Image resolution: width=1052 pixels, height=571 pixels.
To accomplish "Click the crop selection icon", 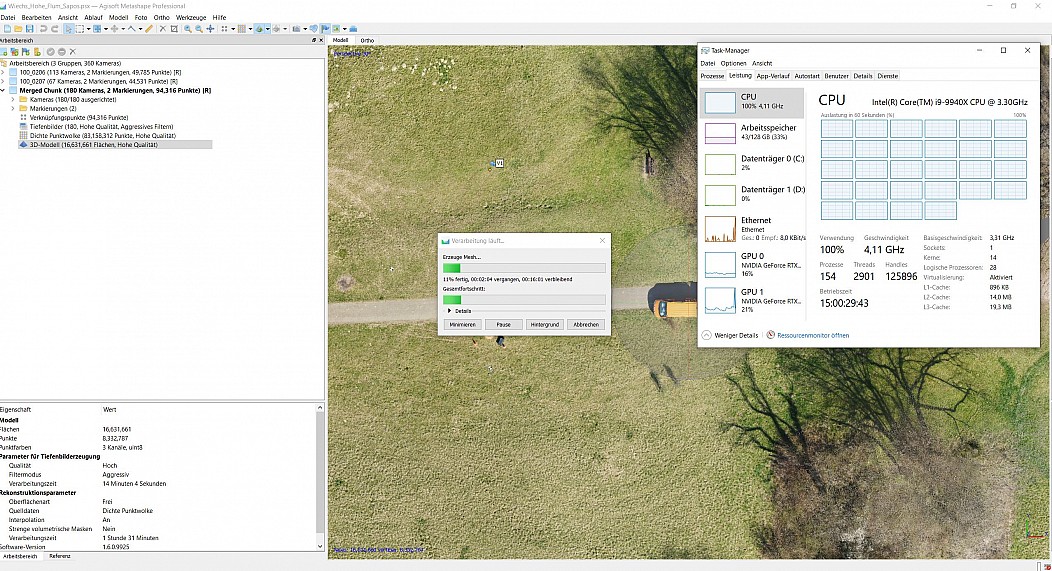I will point(174,28).
